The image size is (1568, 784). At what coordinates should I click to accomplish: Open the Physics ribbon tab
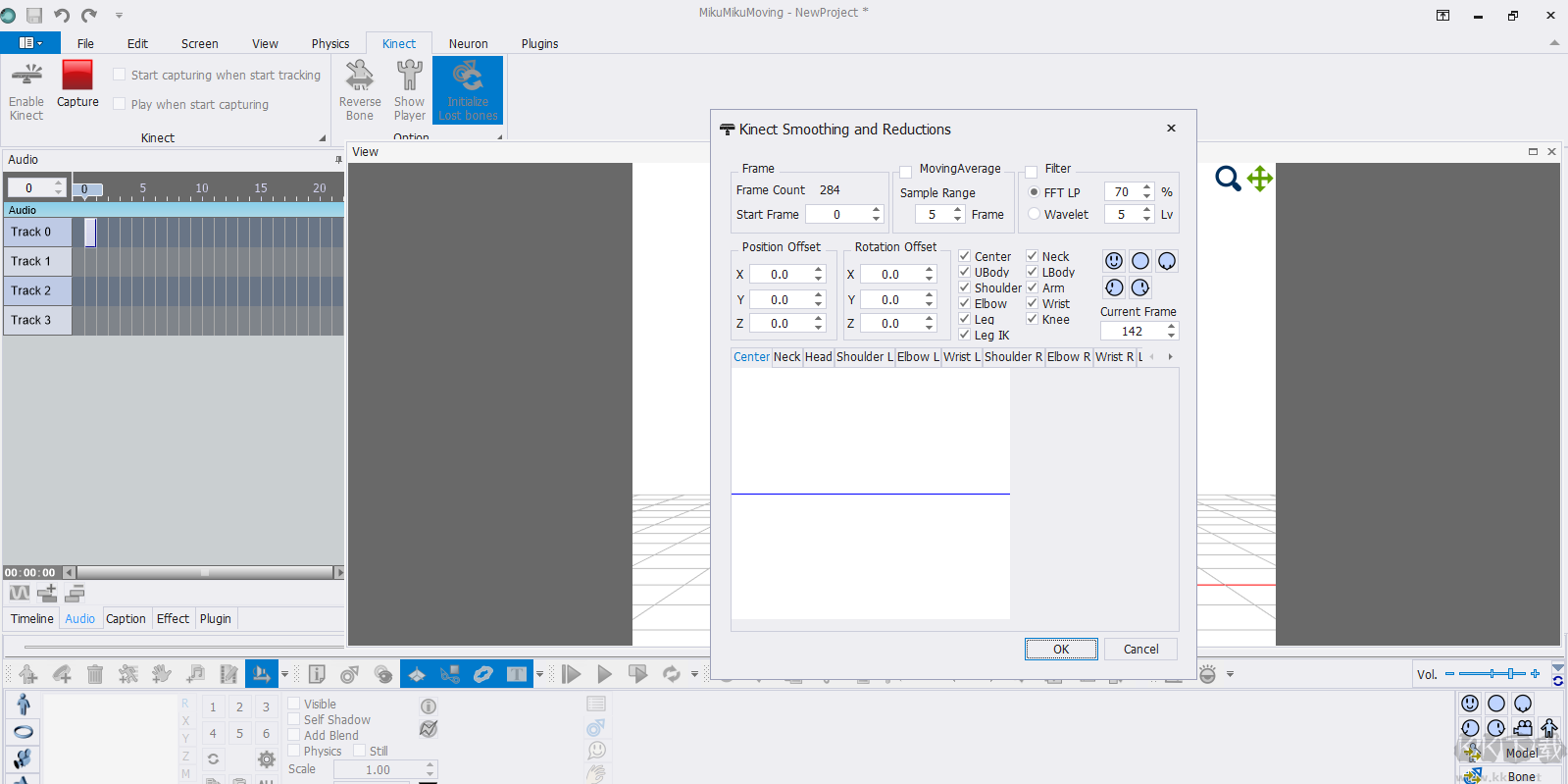click(330, 43)
